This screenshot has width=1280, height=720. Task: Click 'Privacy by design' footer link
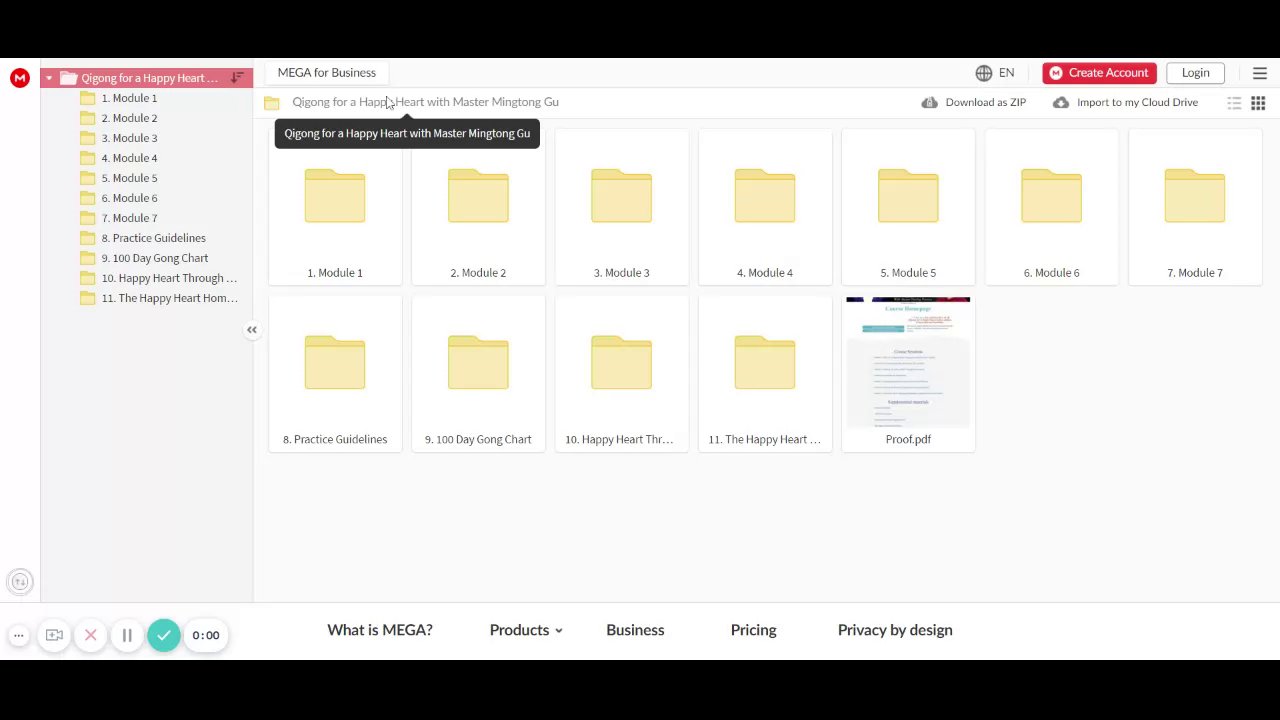tap(895, 630)
